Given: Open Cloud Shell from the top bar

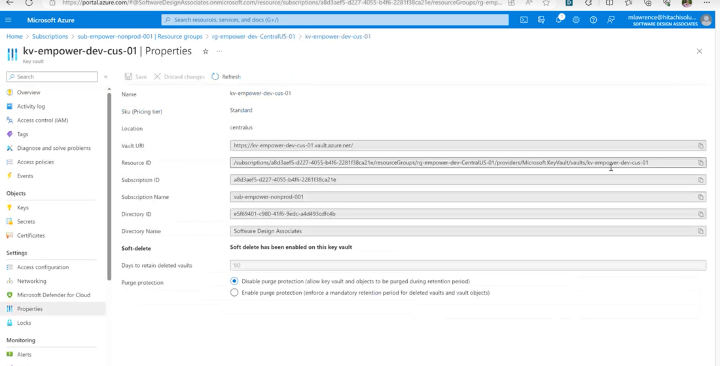Looking at the screenshot, I should coord(524,20).
